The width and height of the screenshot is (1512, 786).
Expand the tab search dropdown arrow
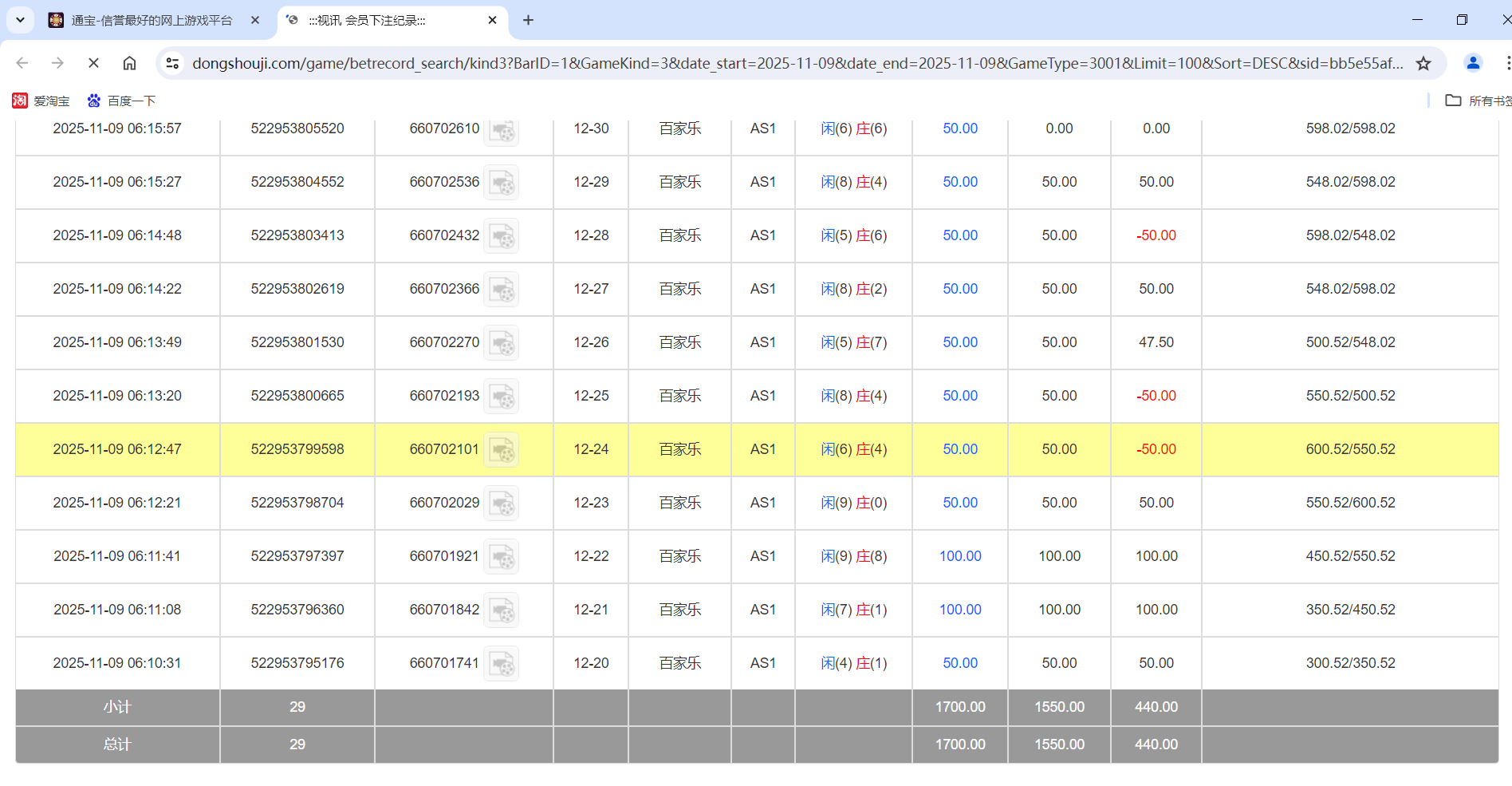(x=20, y=20)
